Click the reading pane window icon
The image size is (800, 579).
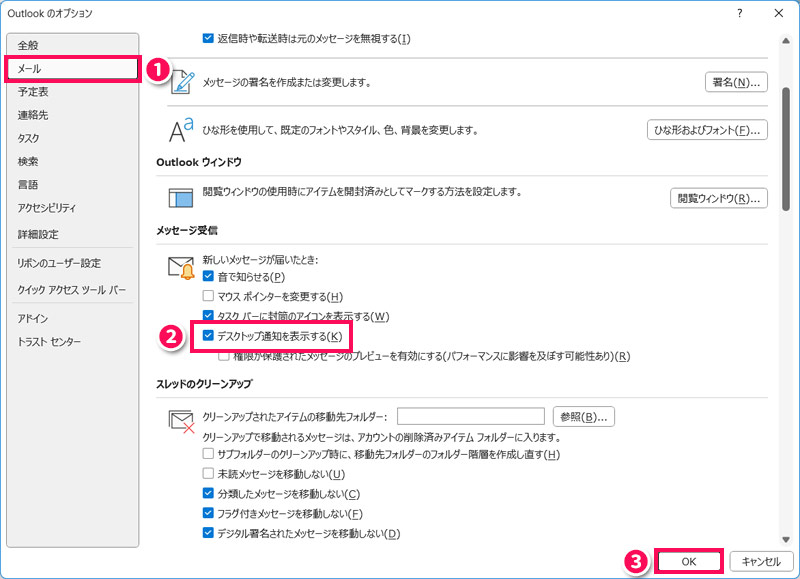(181, 198)
